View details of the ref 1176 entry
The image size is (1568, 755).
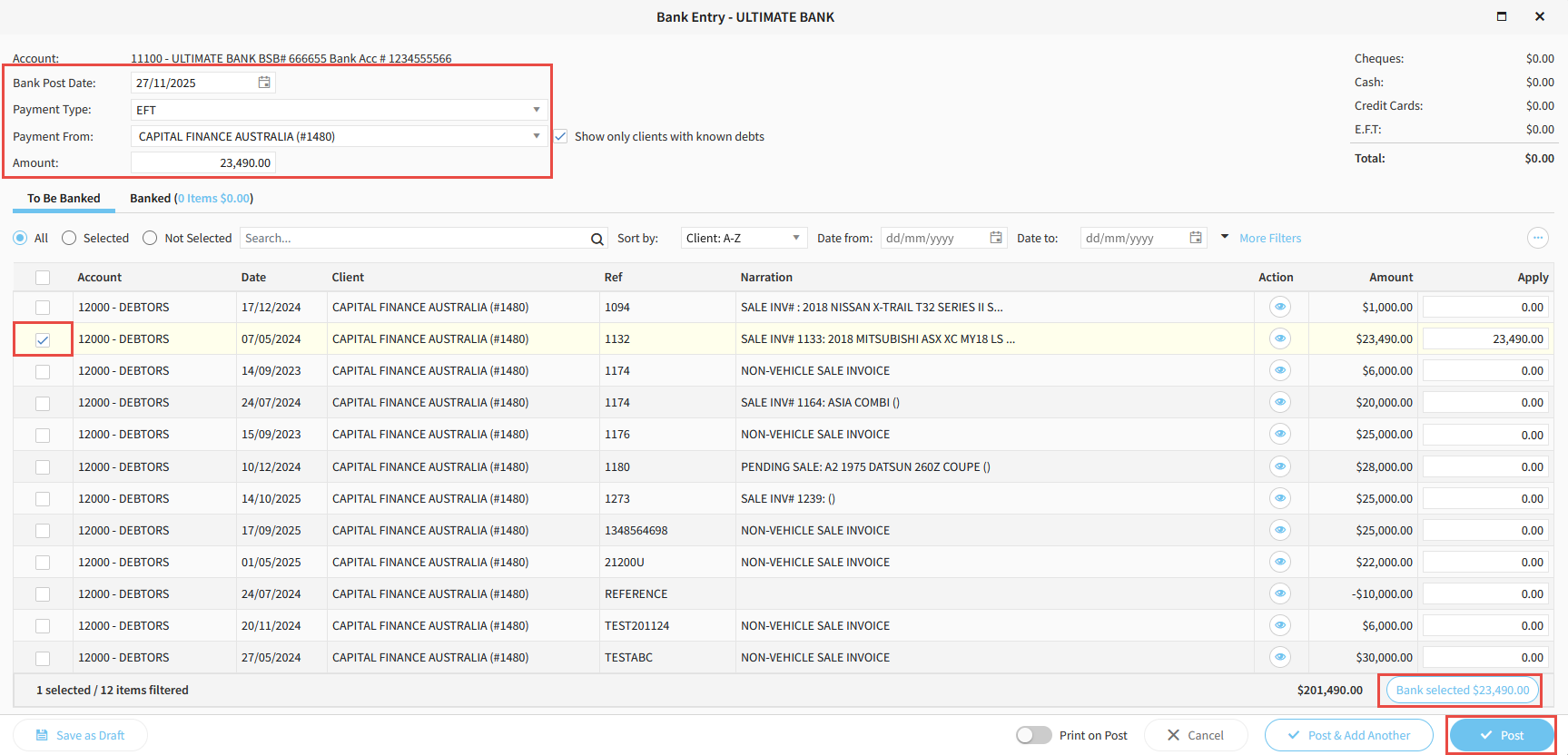1280,434
